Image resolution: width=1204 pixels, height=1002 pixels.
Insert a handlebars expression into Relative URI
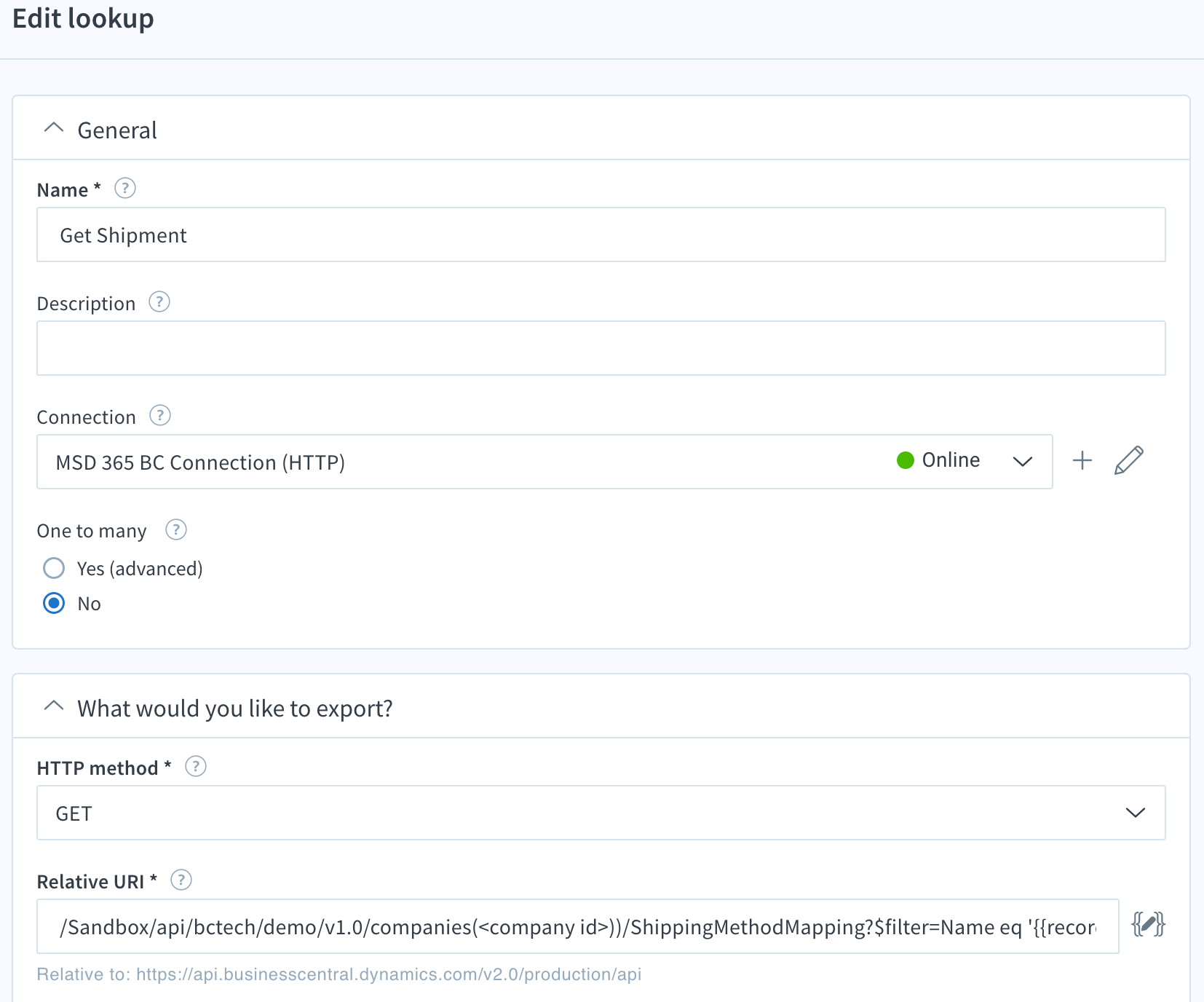tap(1147, 926)
